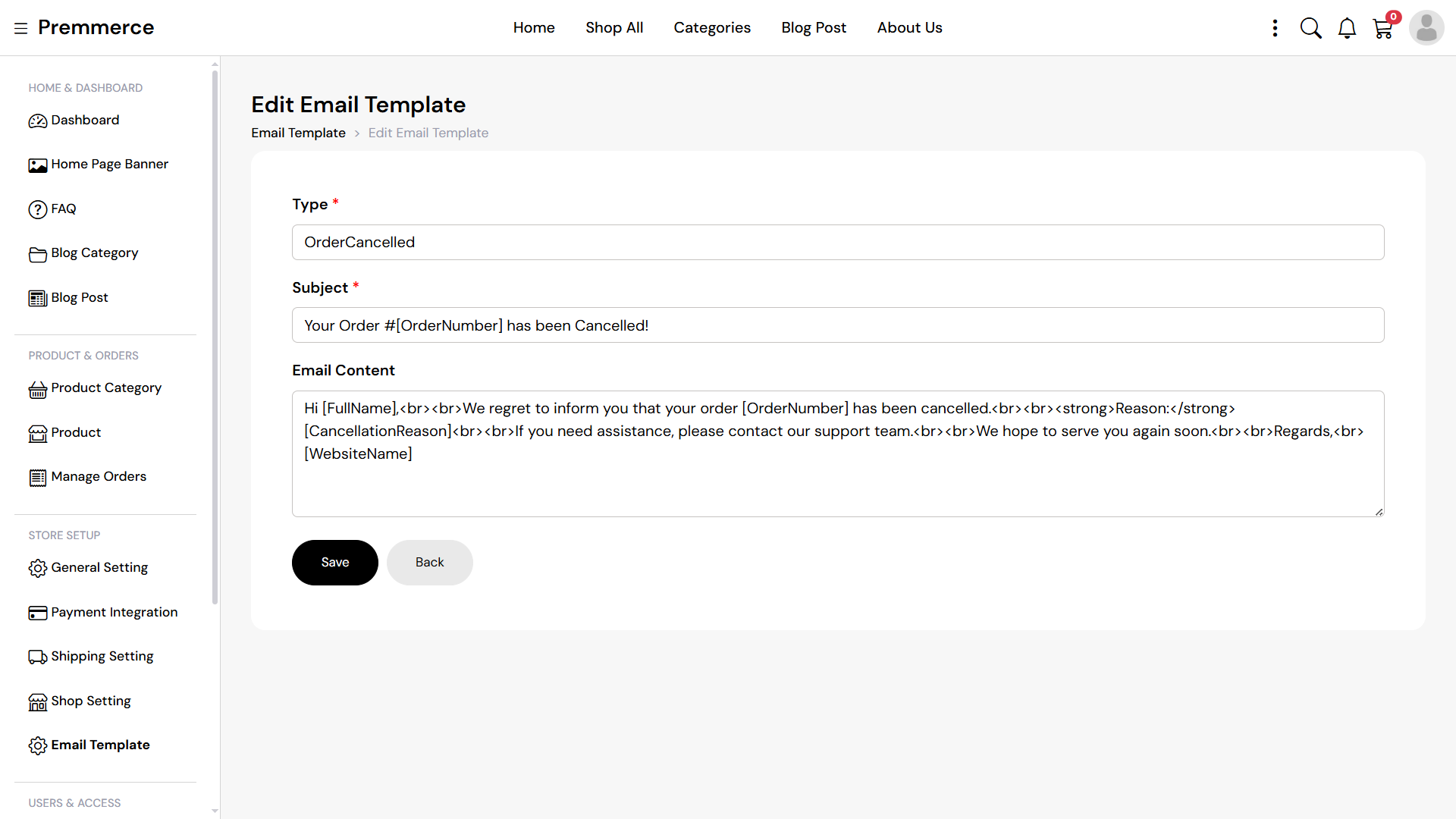This screenshot has width=1456, height=819.
Task: Click the Subject input field
Action: [838, 325]
